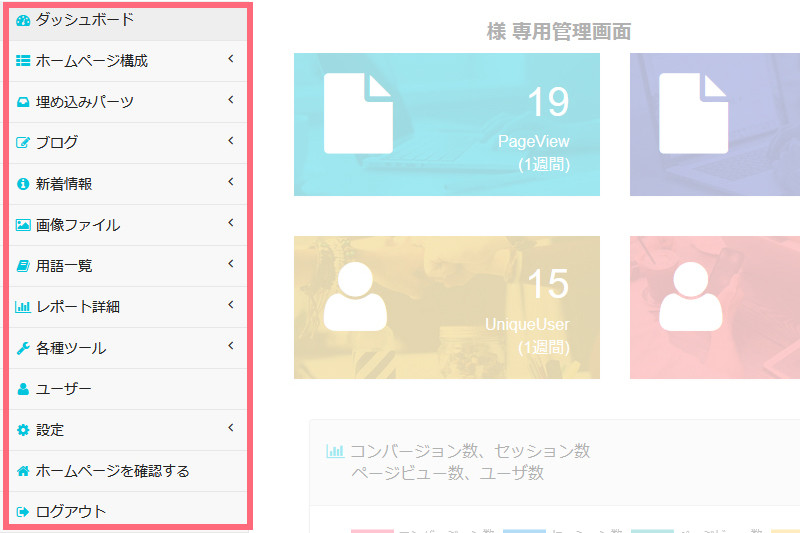Click the wrench icon beside 各種ツール
800x533 pixels.
coord(23,348)
